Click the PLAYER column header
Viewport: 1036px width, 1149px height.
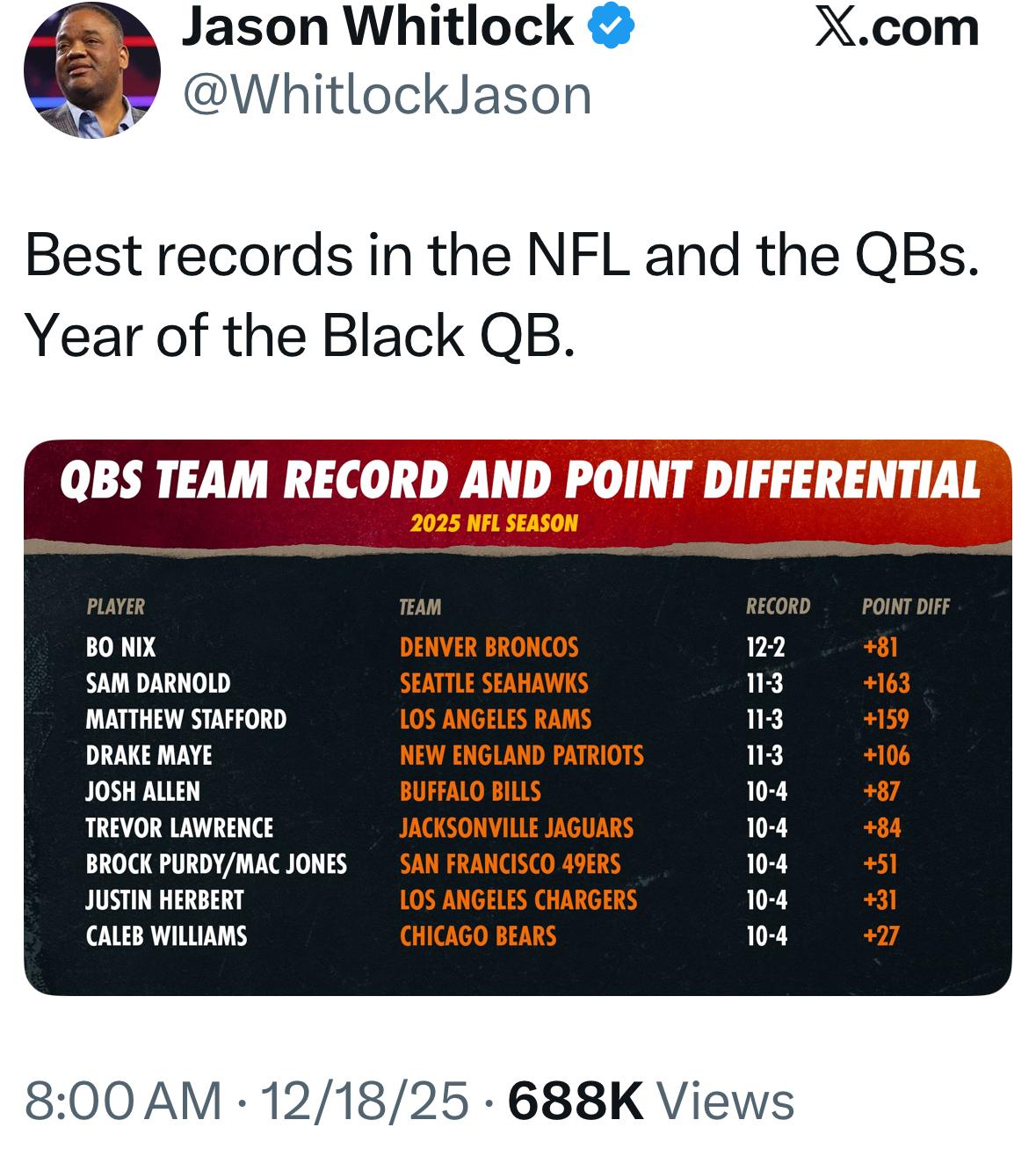116,607
